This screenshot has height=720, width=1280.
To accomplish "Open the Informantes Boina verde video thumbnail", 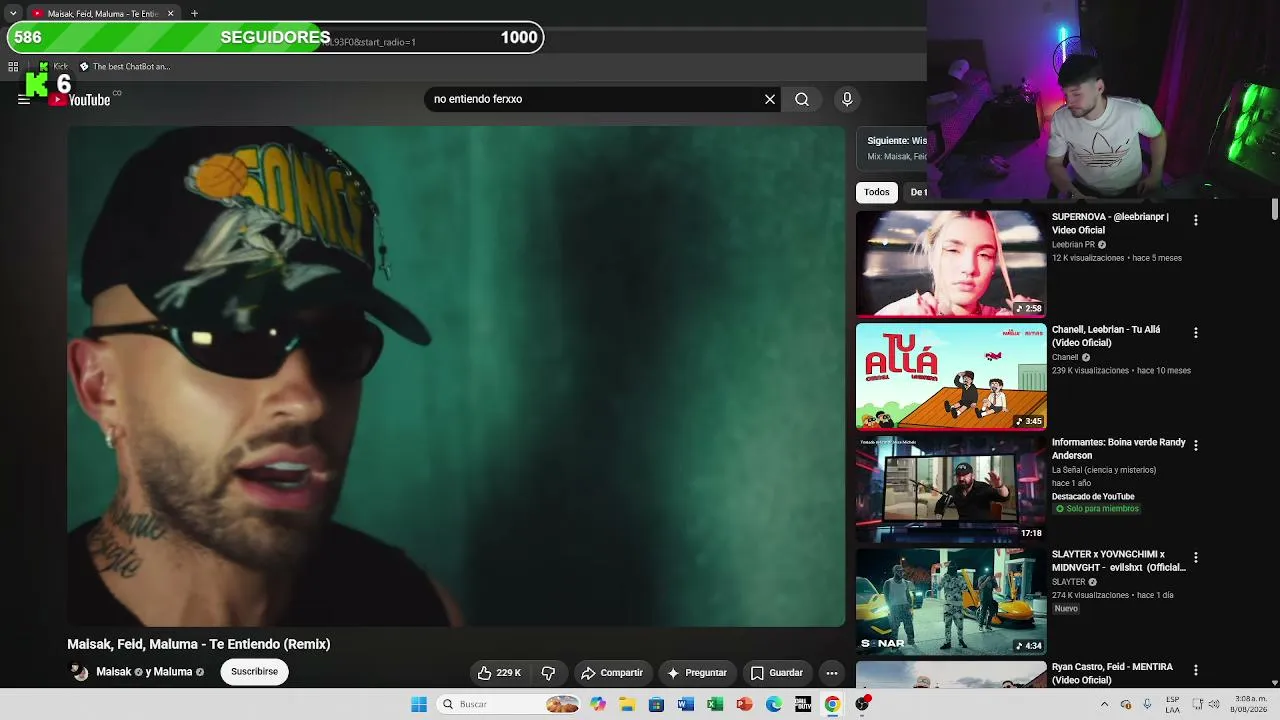I will [x=951, y=489].
